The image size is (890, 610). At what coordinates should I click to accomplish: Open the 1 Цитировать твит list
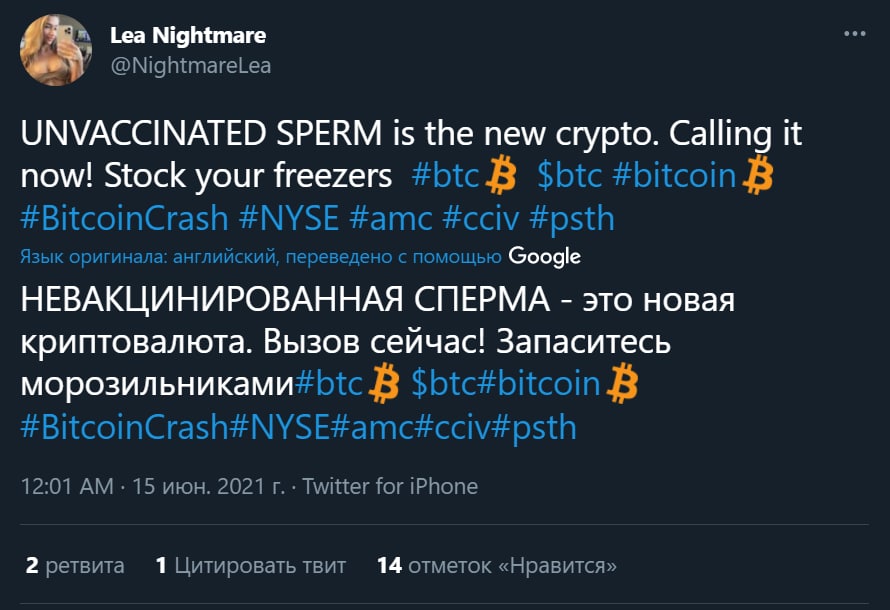[251, 566]
